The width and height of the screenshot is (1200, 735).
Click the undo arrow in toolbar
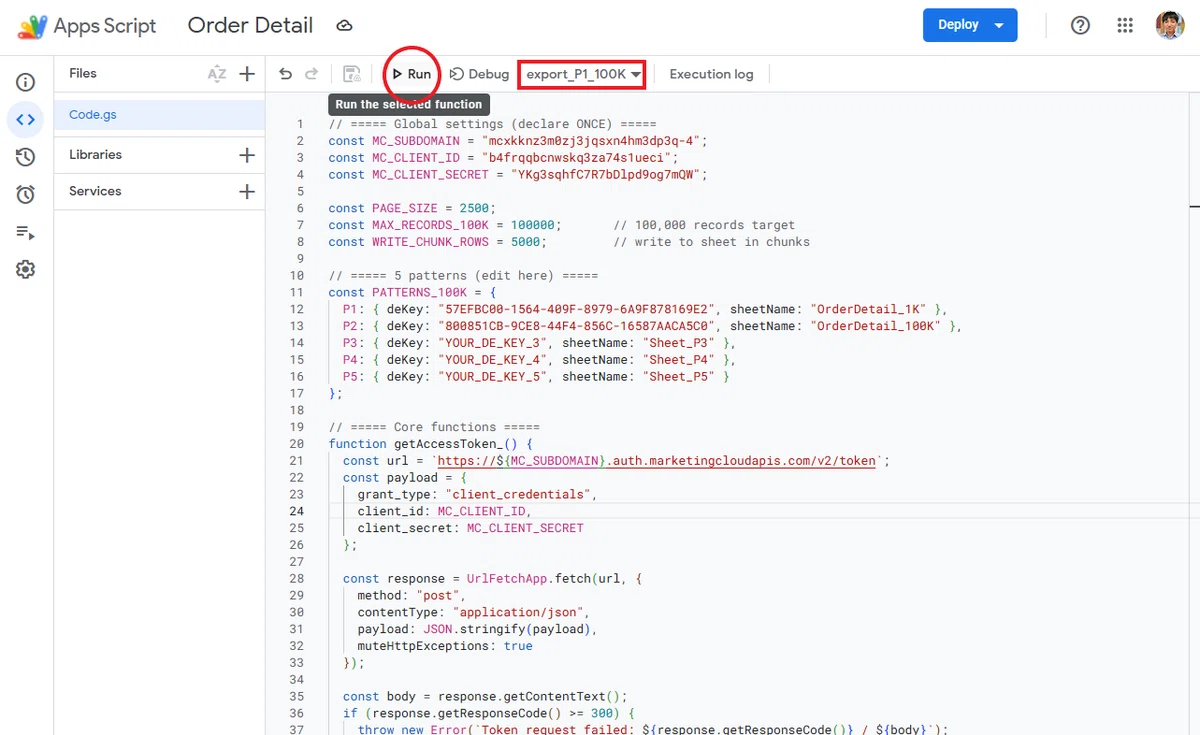(x=286, y=74)
